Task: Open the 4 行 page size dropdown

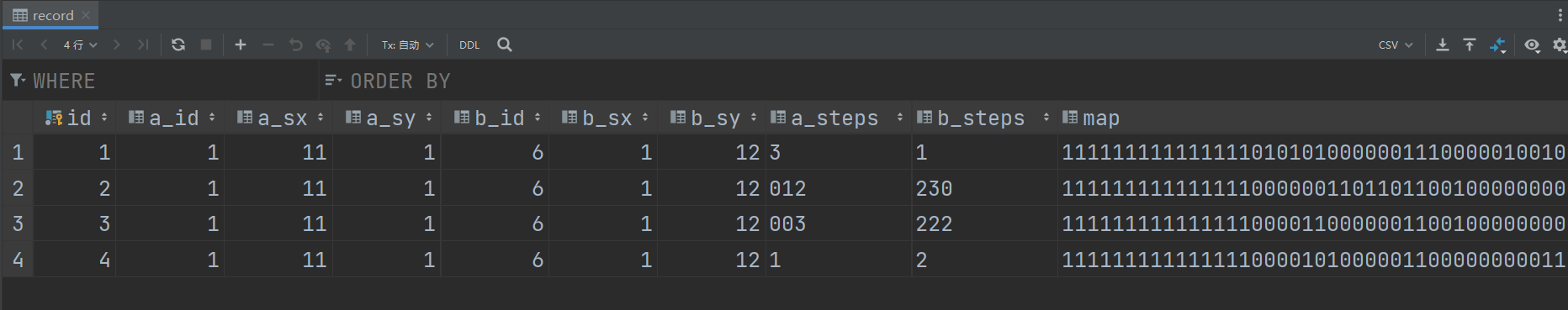Action: pos(81,45)
